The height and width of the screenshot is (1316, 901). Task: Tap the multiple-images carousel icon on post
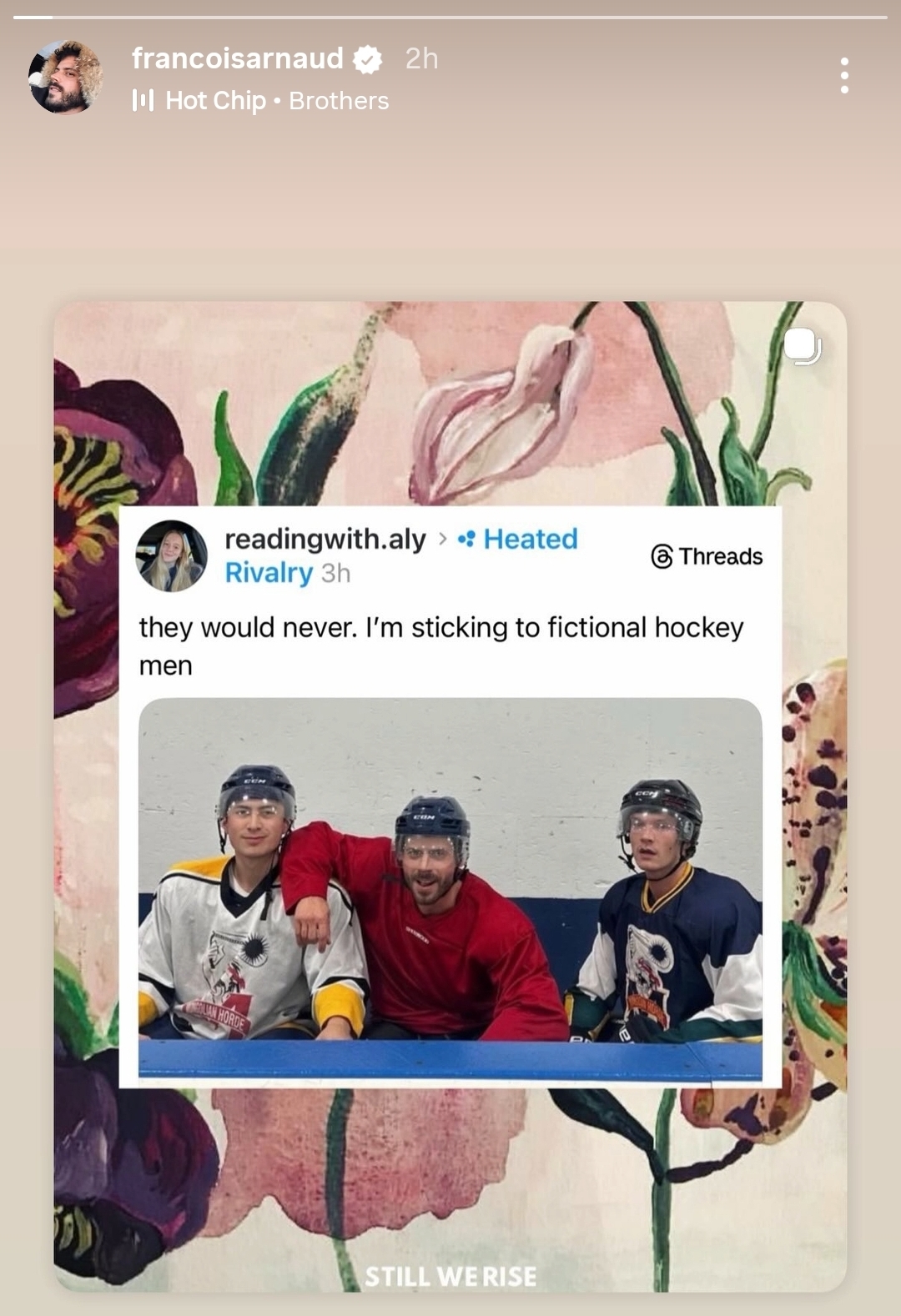(803, 347)
